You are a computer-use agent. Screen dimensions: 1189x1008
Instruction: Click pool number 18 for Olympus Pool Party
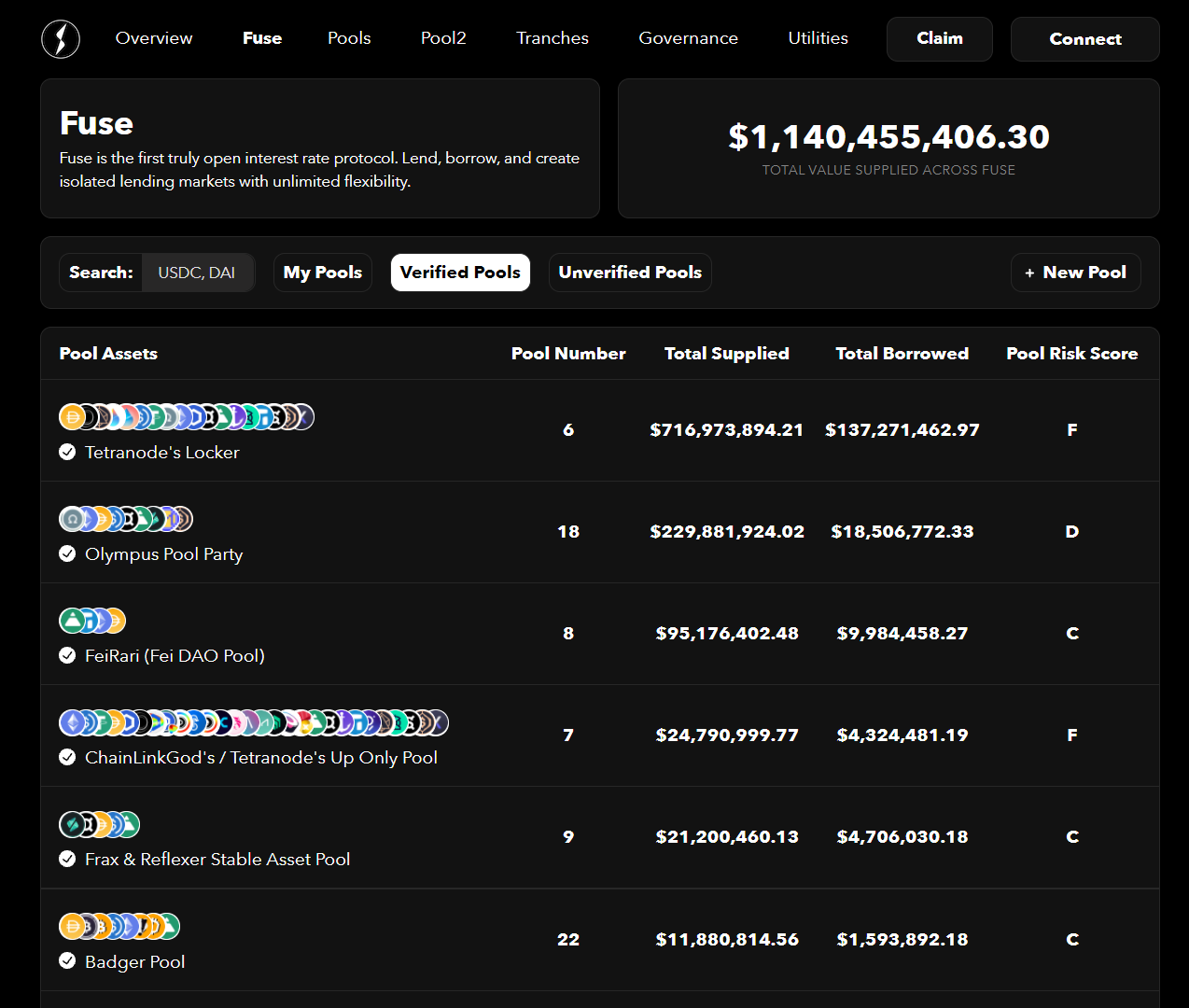click(568, 532)
